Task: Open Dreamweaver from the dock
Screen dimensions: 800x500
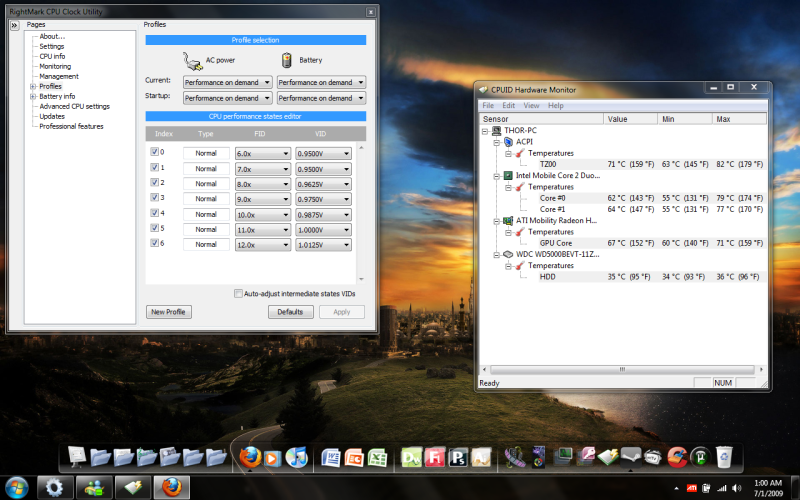Action: point(411,458)
